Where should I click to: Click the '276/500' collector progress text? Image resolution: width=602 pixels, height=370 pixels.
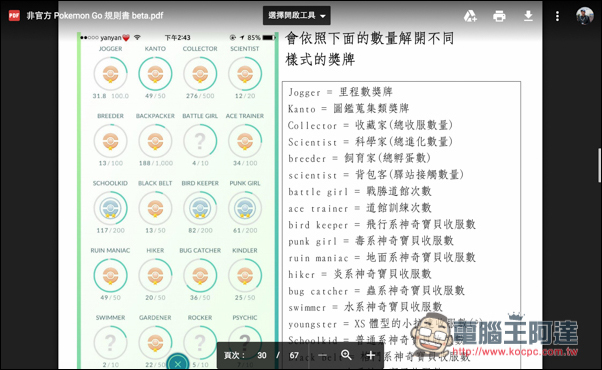pos(200,96)
